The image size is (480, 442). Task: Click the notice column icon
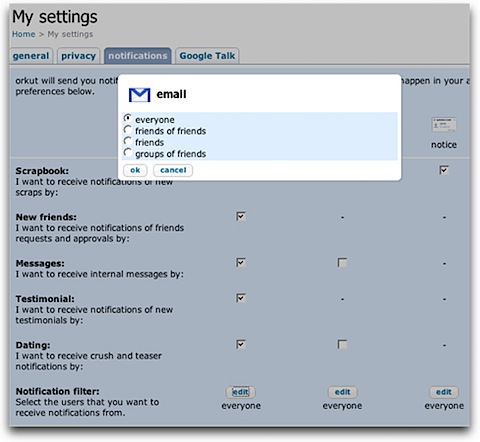pos(444,125)
